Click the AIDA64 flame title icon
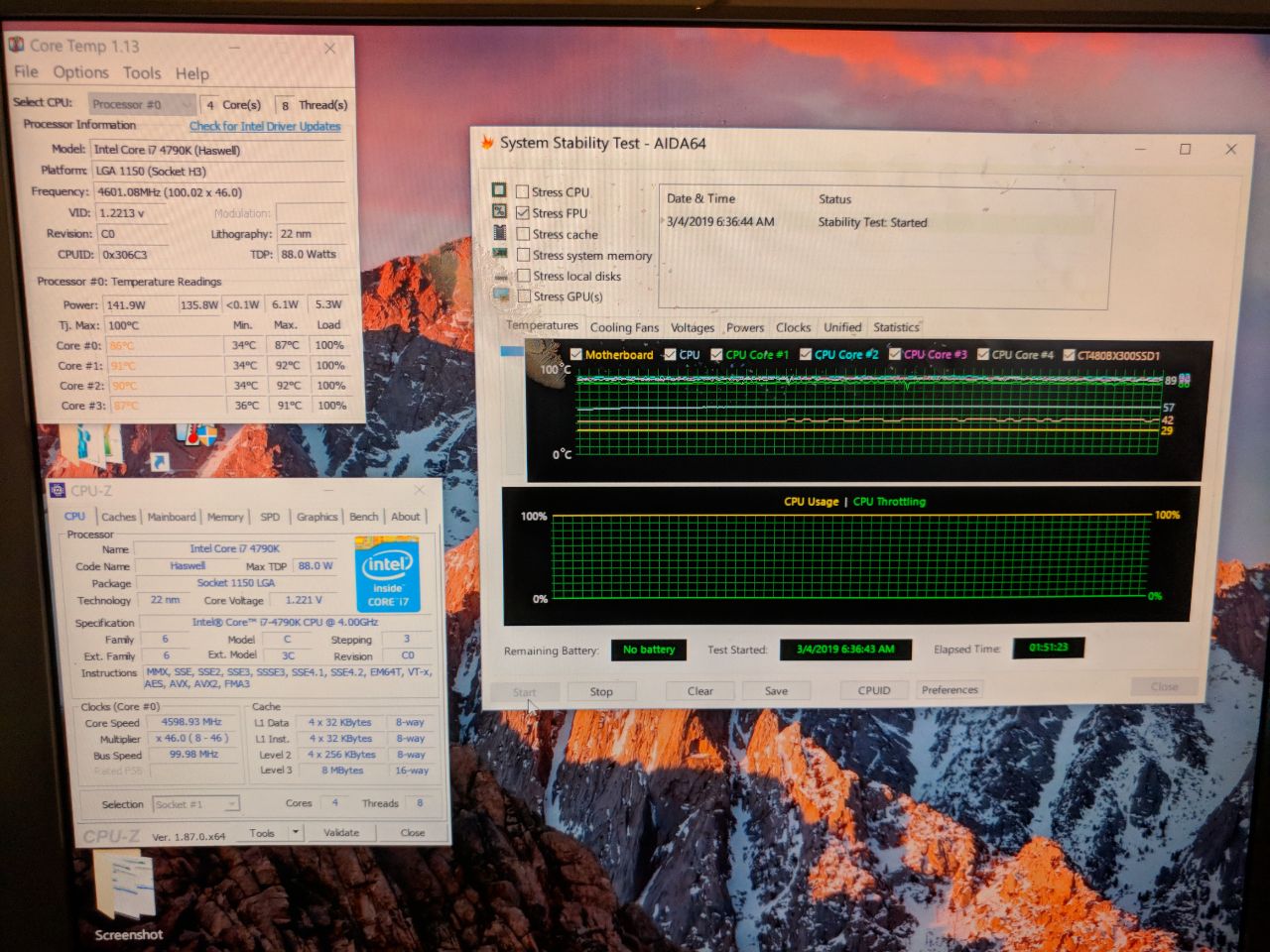1270x952 pixels. pyautogui.click(x=487, y=143)
